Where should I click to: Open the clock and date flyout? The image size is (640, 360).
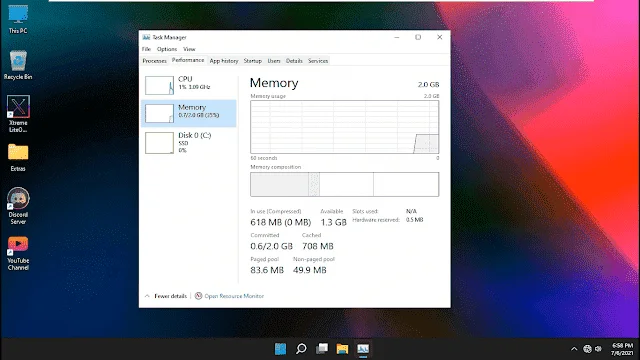coord(622,349)
